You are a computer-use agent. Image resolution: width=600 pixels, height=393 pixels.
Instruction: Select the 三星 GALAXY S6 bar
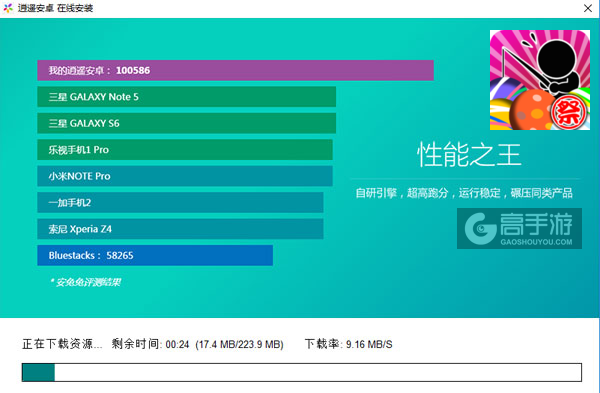pyautogui.click(x=186, y=123)
